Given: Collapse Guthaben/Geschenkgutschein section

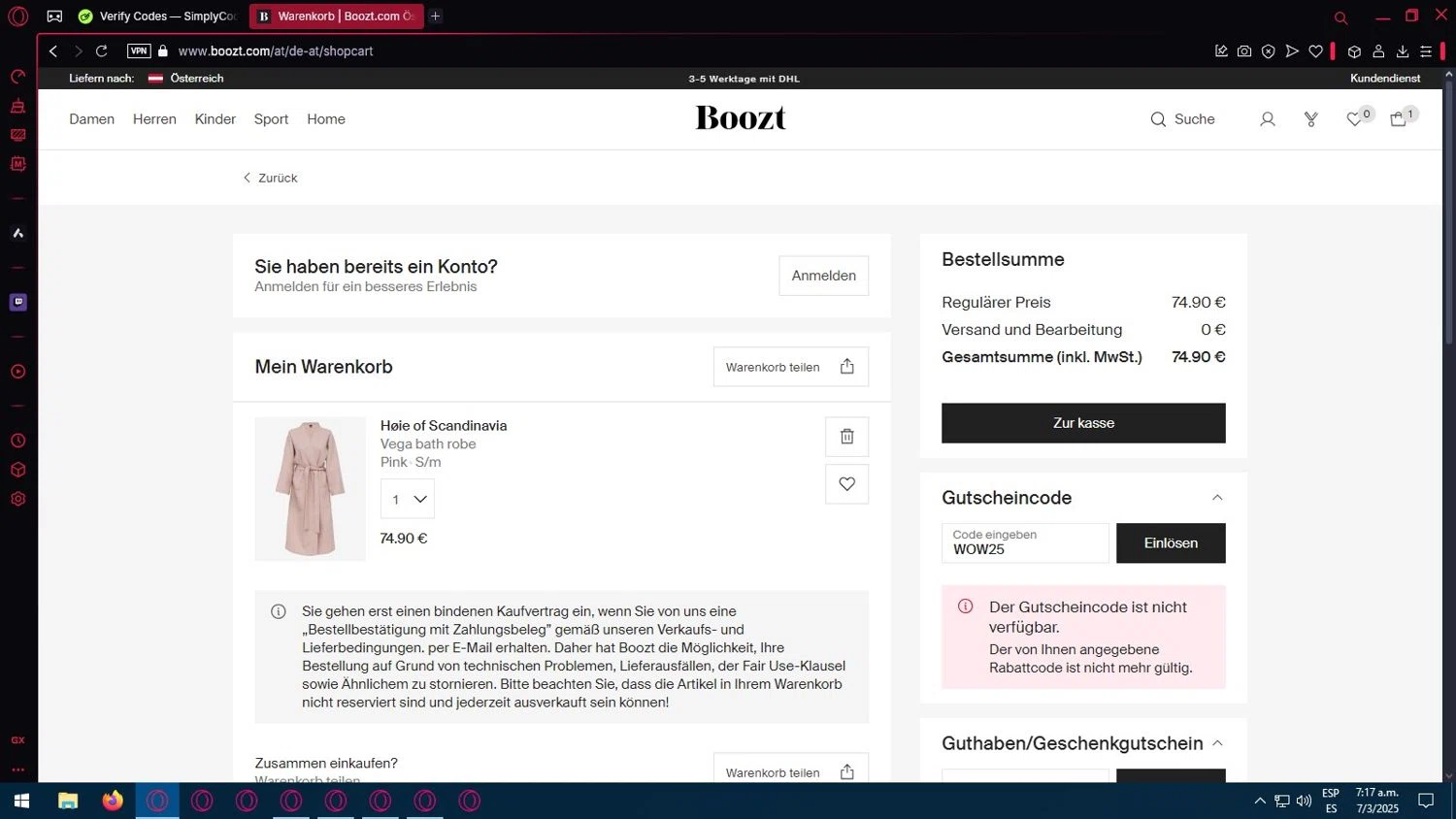Looking at the screenshot, I should tap(1217, 743).
